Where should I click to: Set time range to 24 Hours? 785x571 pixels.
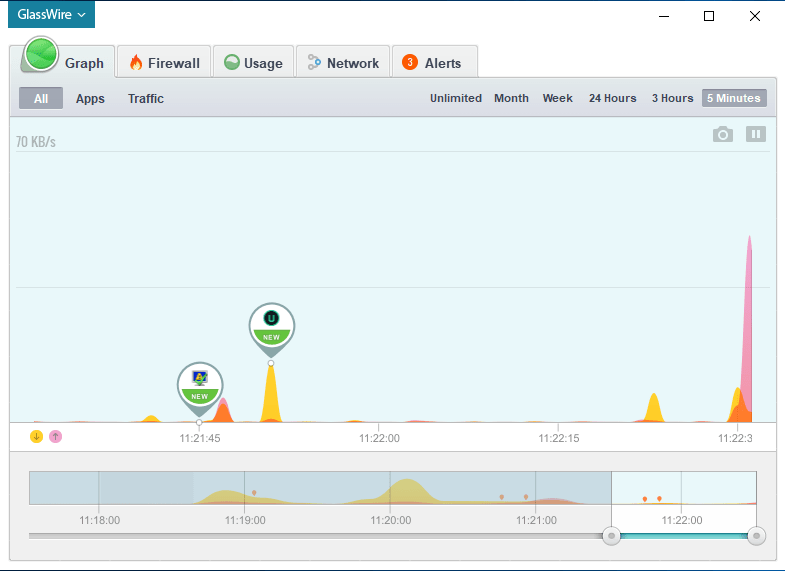612,98
